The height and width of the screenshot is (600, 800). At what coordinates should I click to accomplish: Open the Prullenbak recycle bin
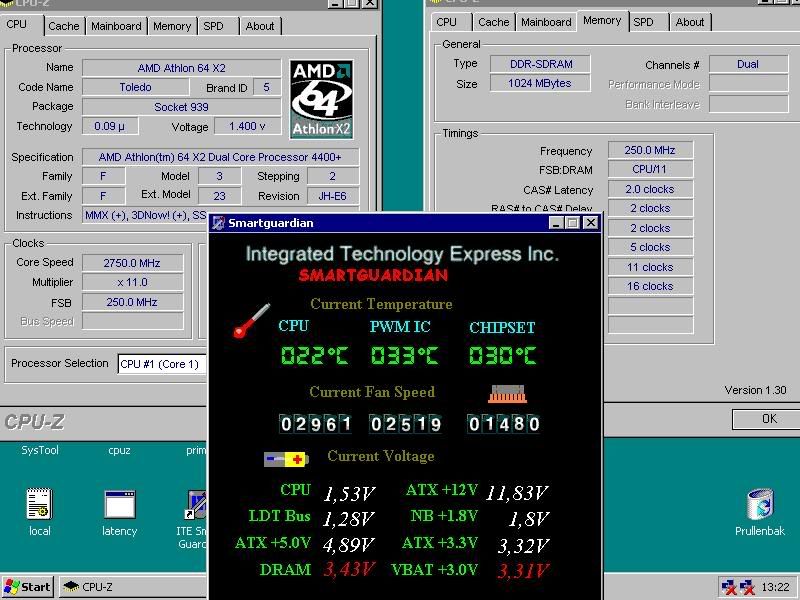[x=760, y=512]
